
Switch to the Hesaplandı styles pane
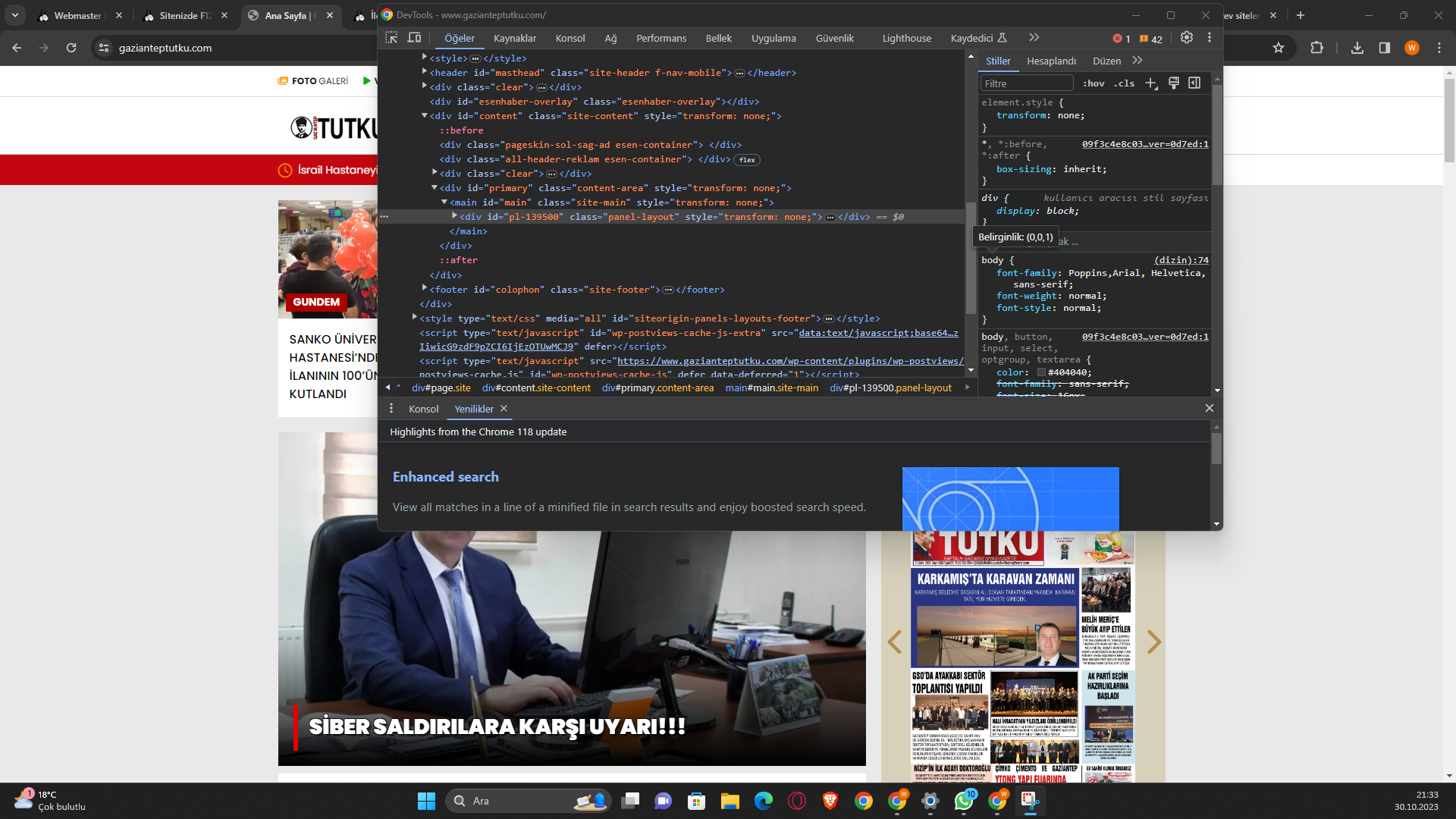coord(1051,61)
